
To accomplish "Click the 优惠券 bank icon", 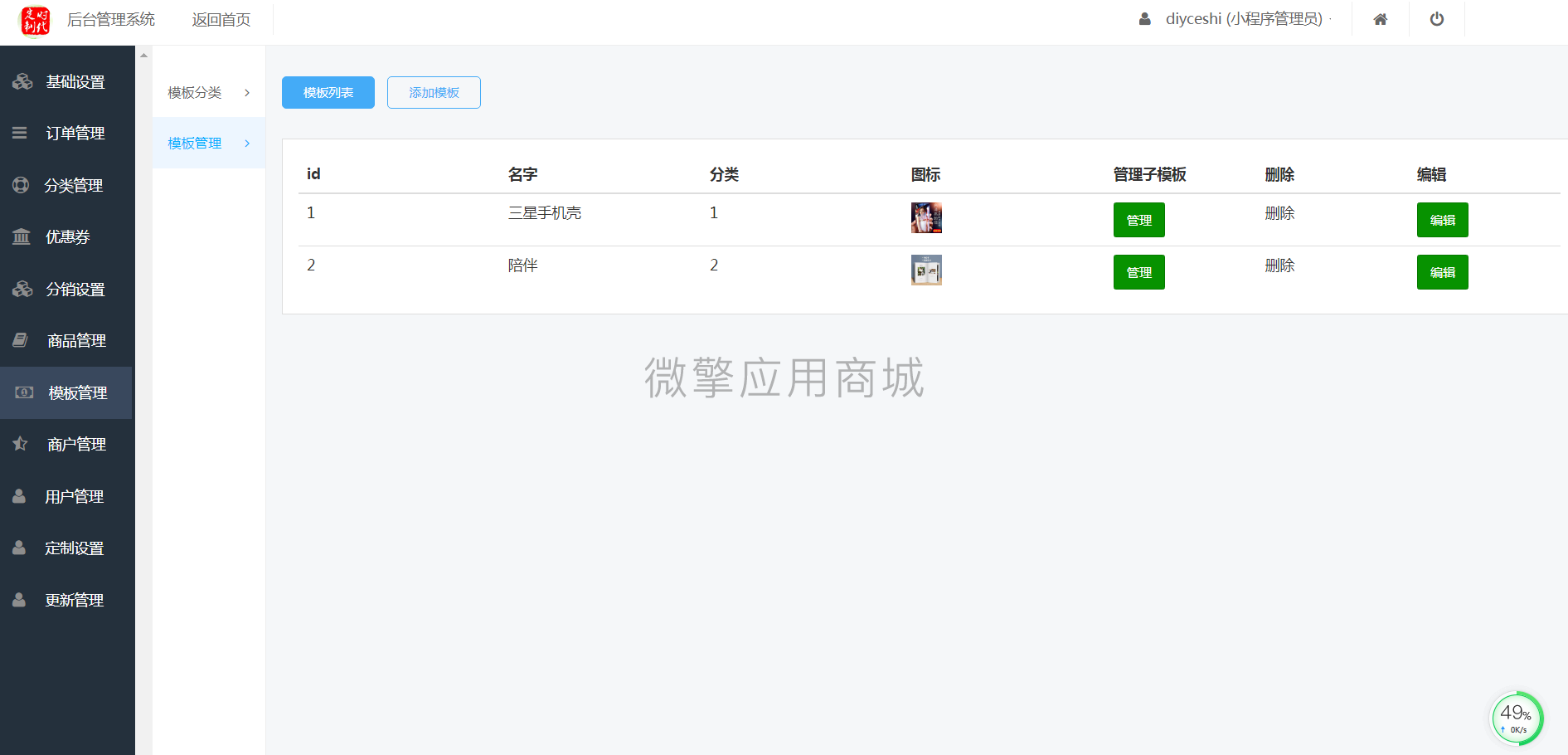I will coord(22,236).
